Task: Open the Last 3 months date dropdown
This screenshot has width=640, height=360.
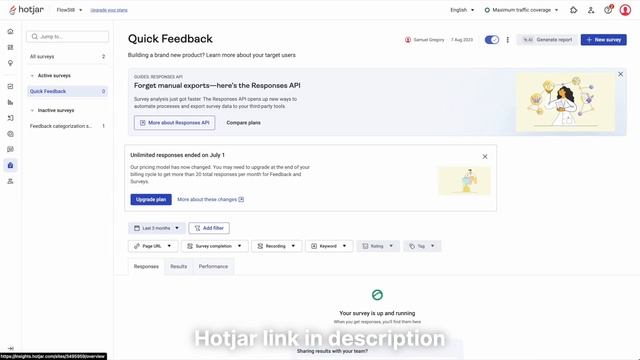Action: (157, 228)
